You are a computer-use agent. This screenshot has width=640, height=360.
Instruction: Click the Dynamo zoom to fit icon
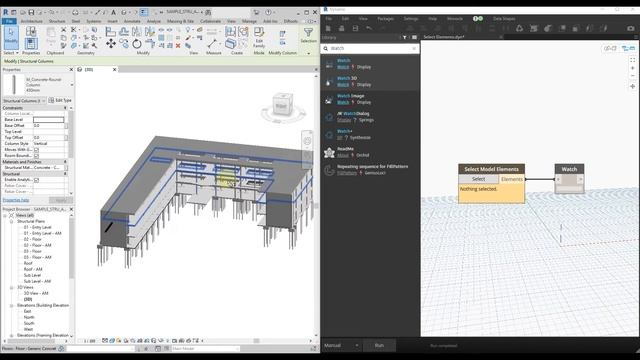pos(633,60)
